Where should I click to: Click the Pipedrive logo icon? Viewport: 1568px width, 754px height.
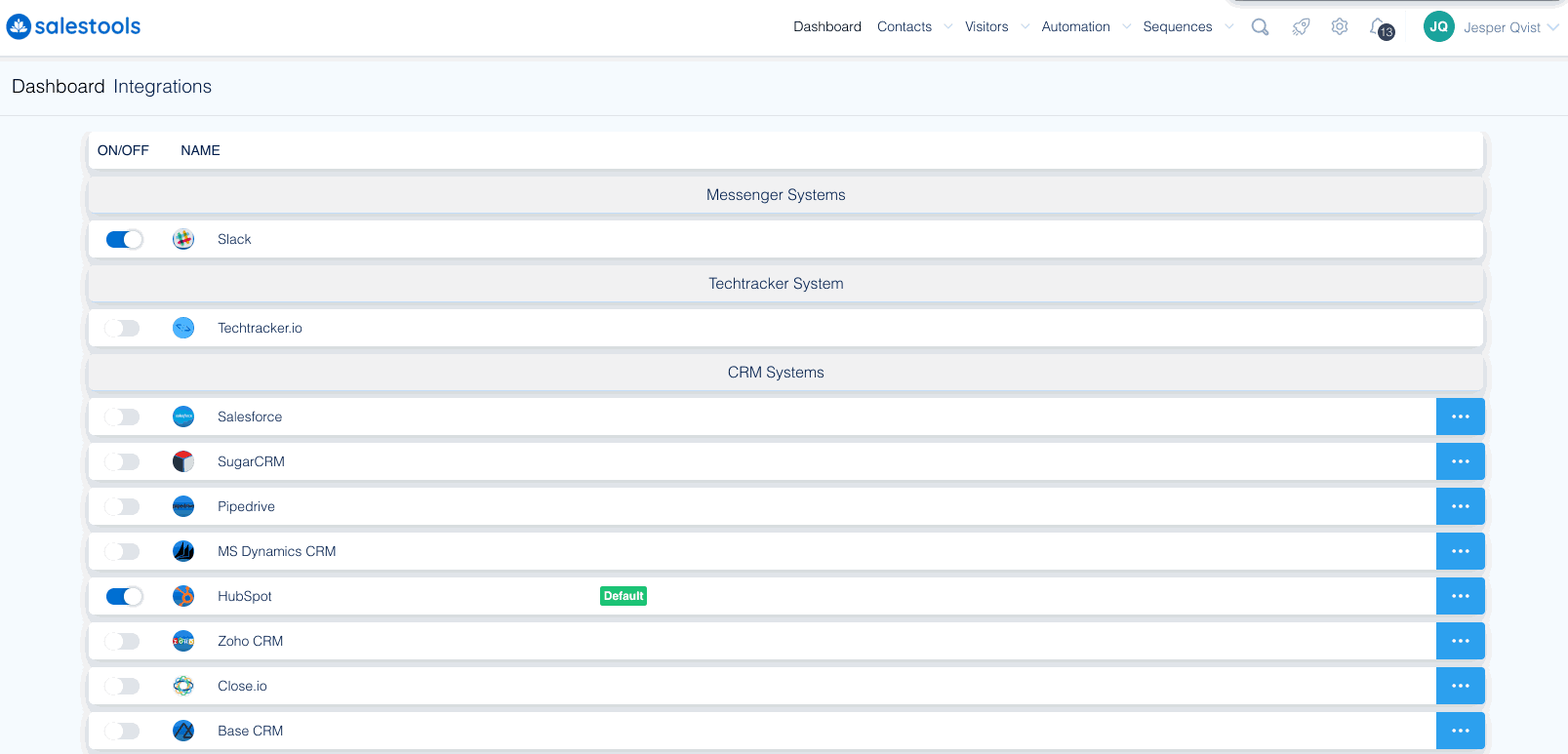[183, 506]
